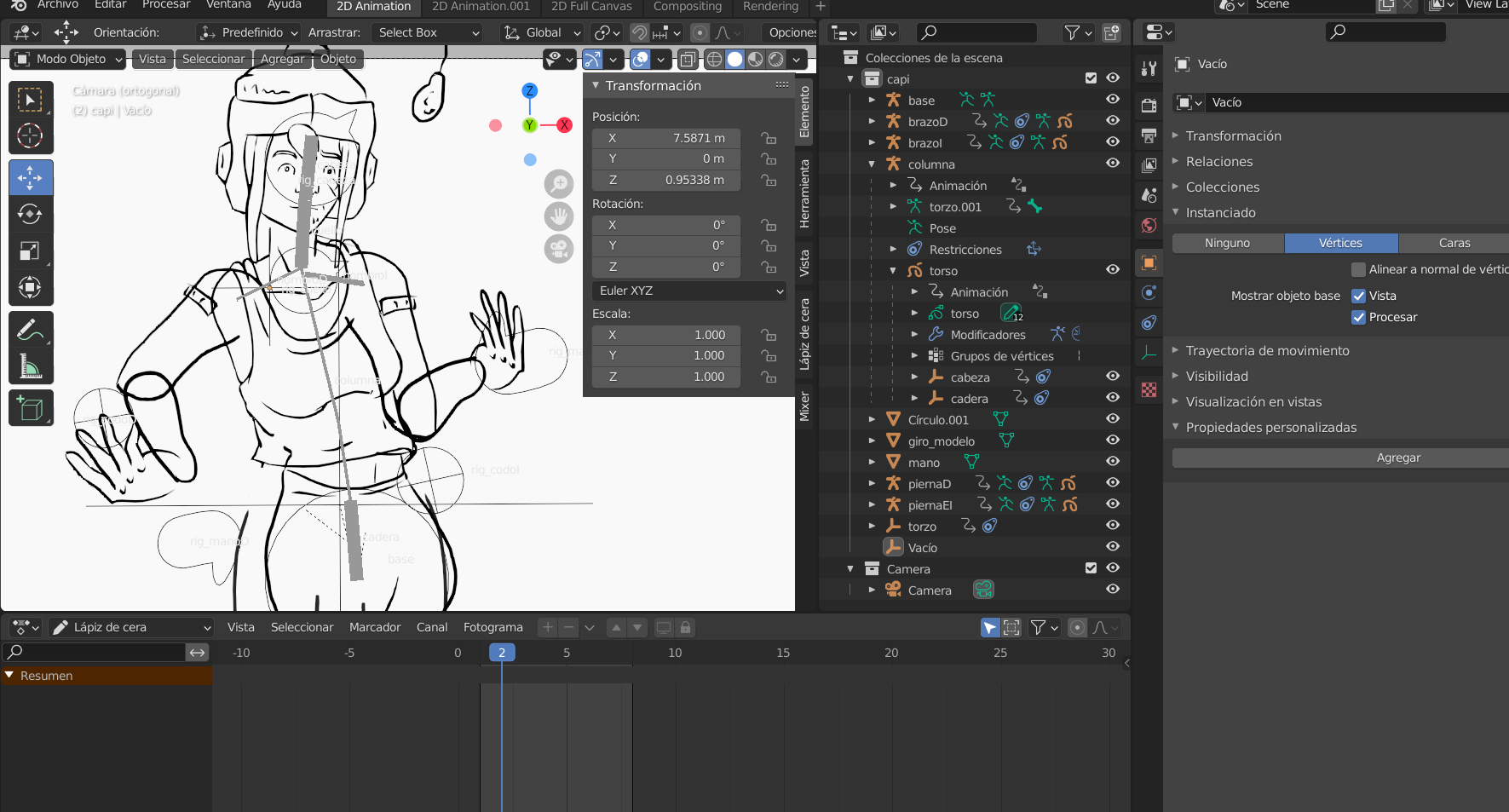Open the Marcador menu in the timeline
Image resolution: width=1509 pixels, height=812 pixels.
375,627
